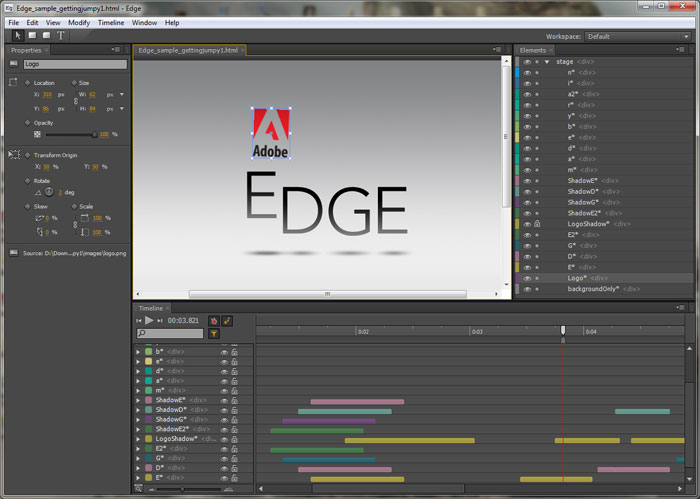The image size is (700, 499).
Task: Expand the ShadowE timeline layer
Action: tap(138, 400)
